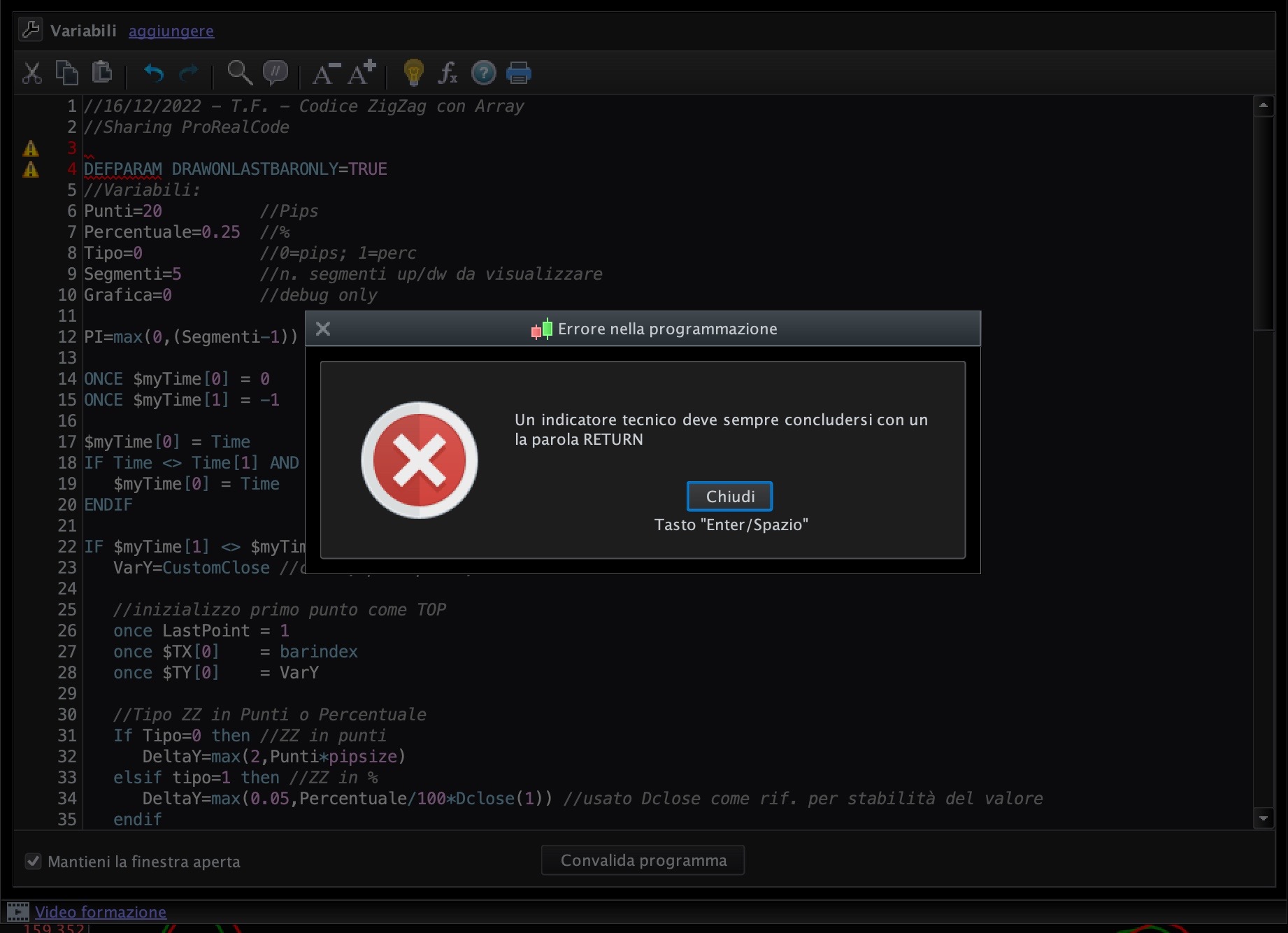Close the error dialog with X
Image resolution: width=1288 pixels, height=933 pixels.
323,329
